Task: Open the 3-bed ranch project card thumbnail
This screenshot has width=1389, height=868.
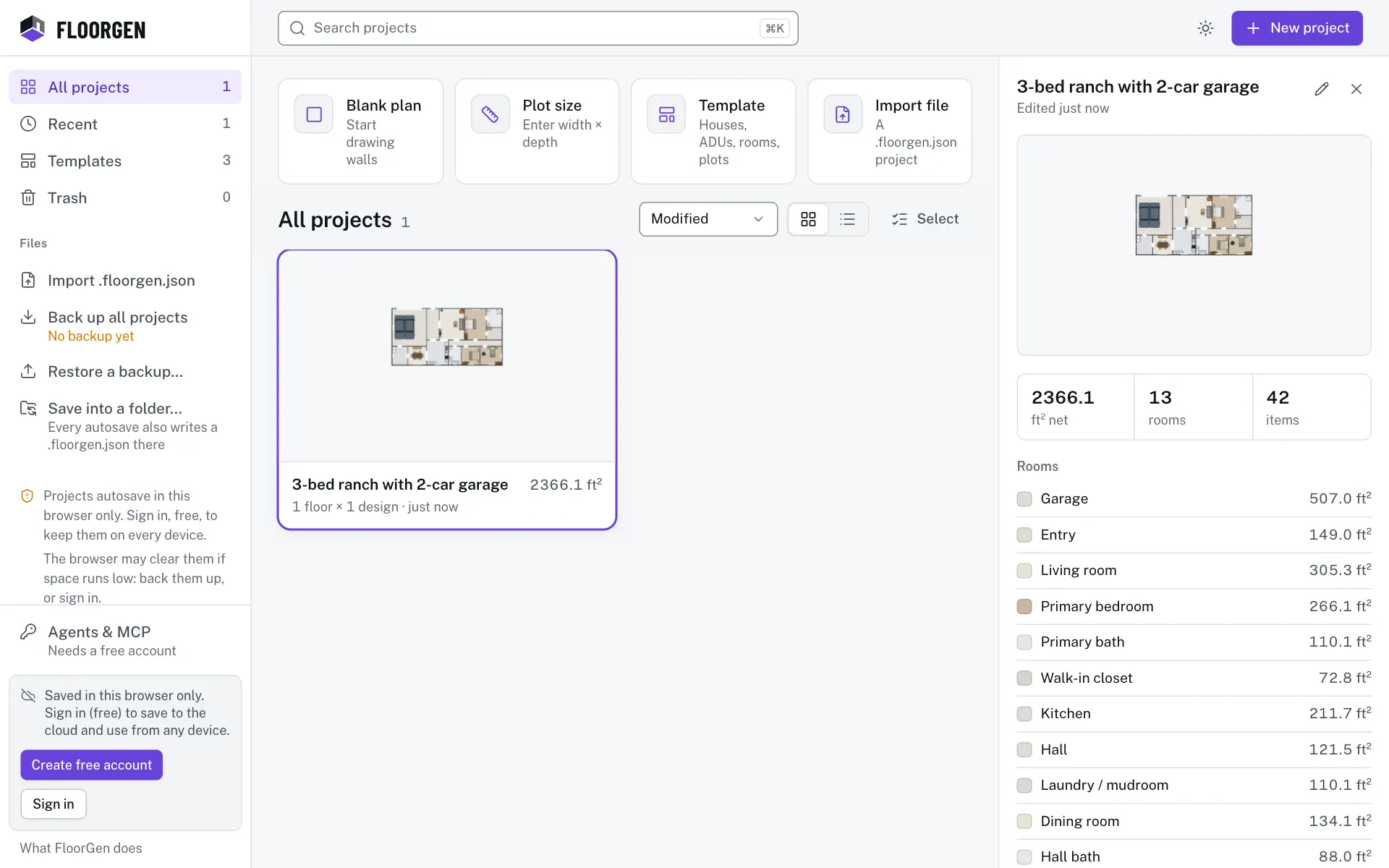Action: (x=447, y=357)
